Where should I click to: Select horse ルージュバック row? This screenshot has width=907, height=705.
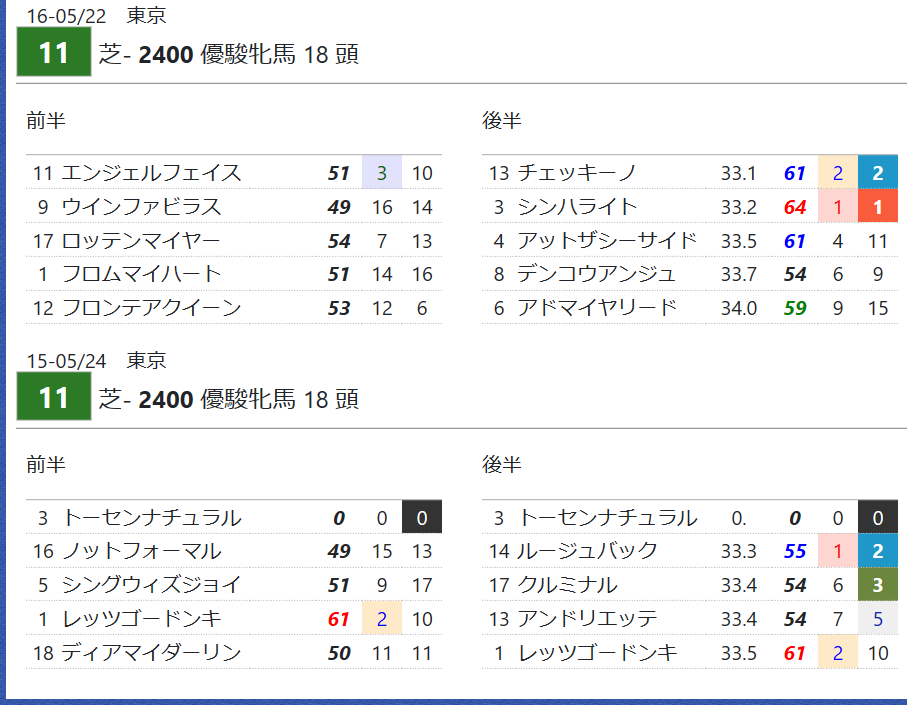pos(690,551)
